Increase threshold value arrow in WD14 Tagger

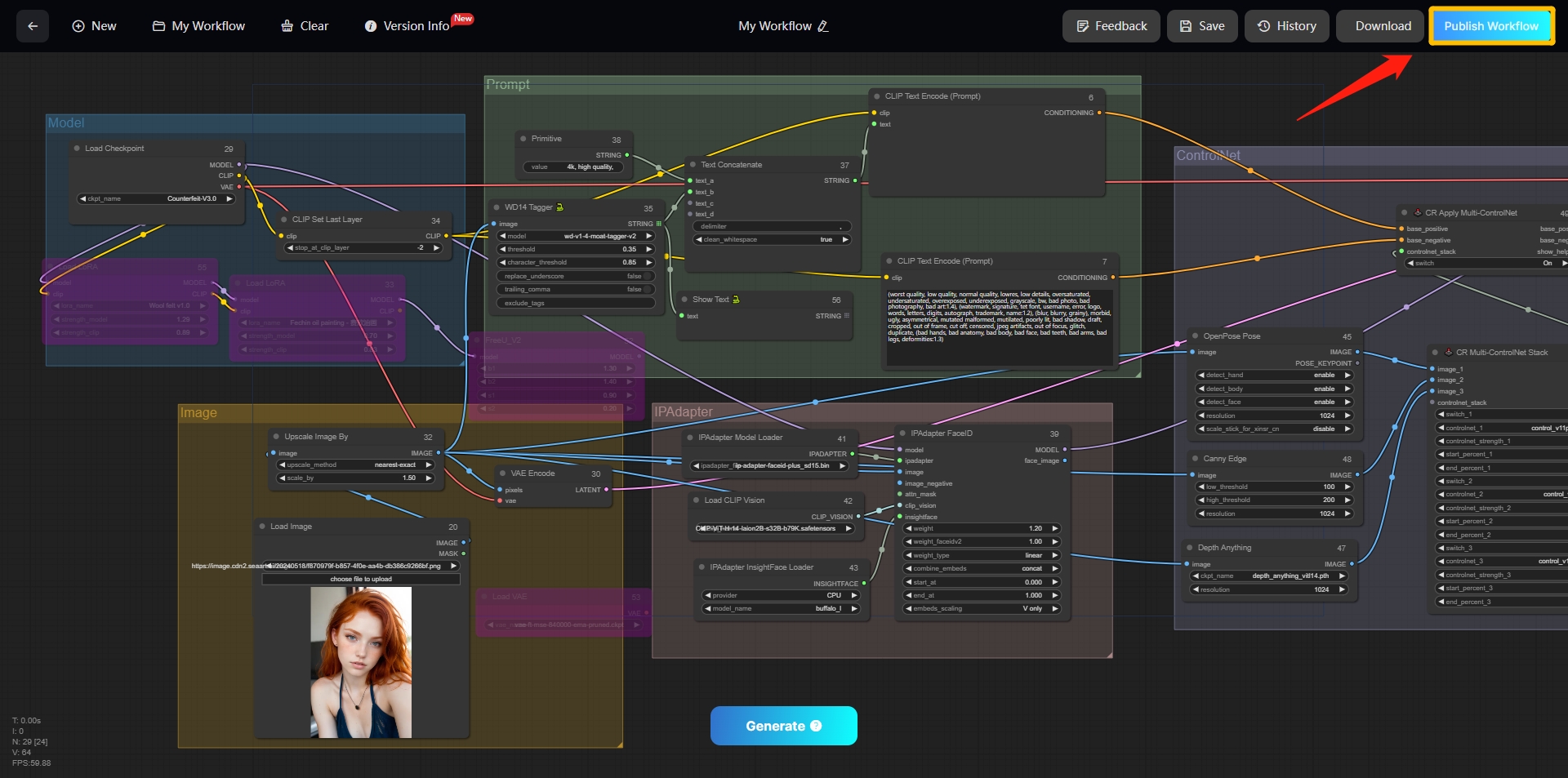pos(649,249)
